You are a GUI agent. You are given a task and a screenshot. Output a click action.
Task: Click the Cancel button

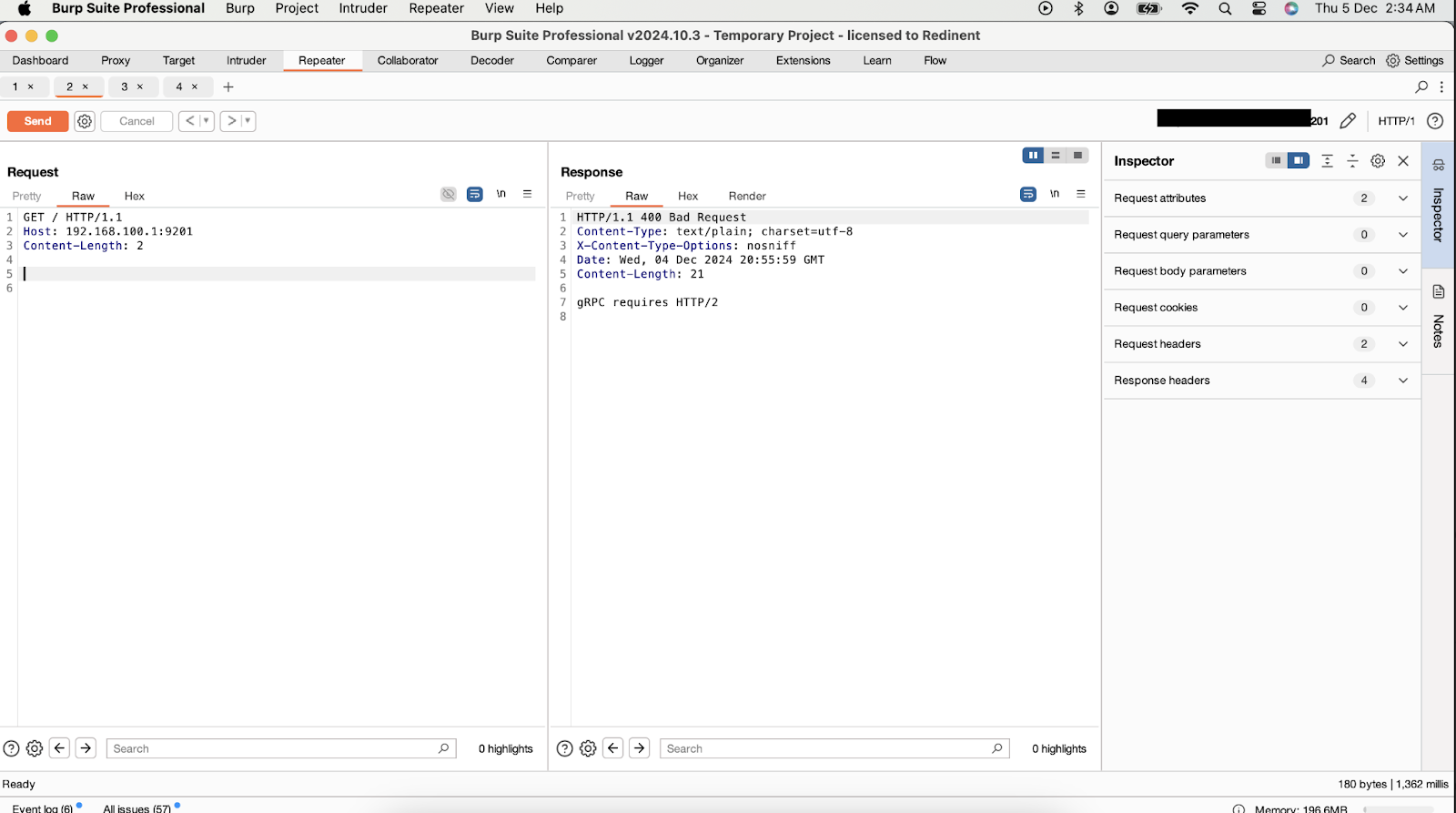136,121
